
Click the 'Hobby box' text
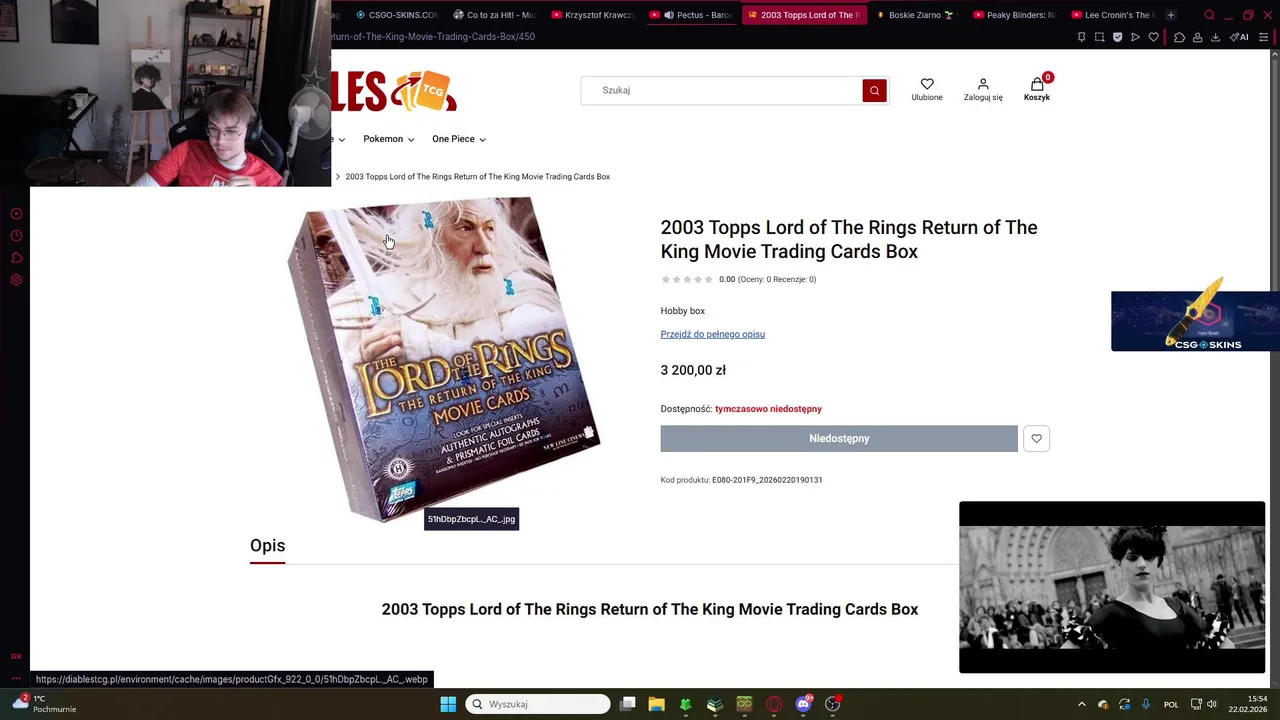682,311
